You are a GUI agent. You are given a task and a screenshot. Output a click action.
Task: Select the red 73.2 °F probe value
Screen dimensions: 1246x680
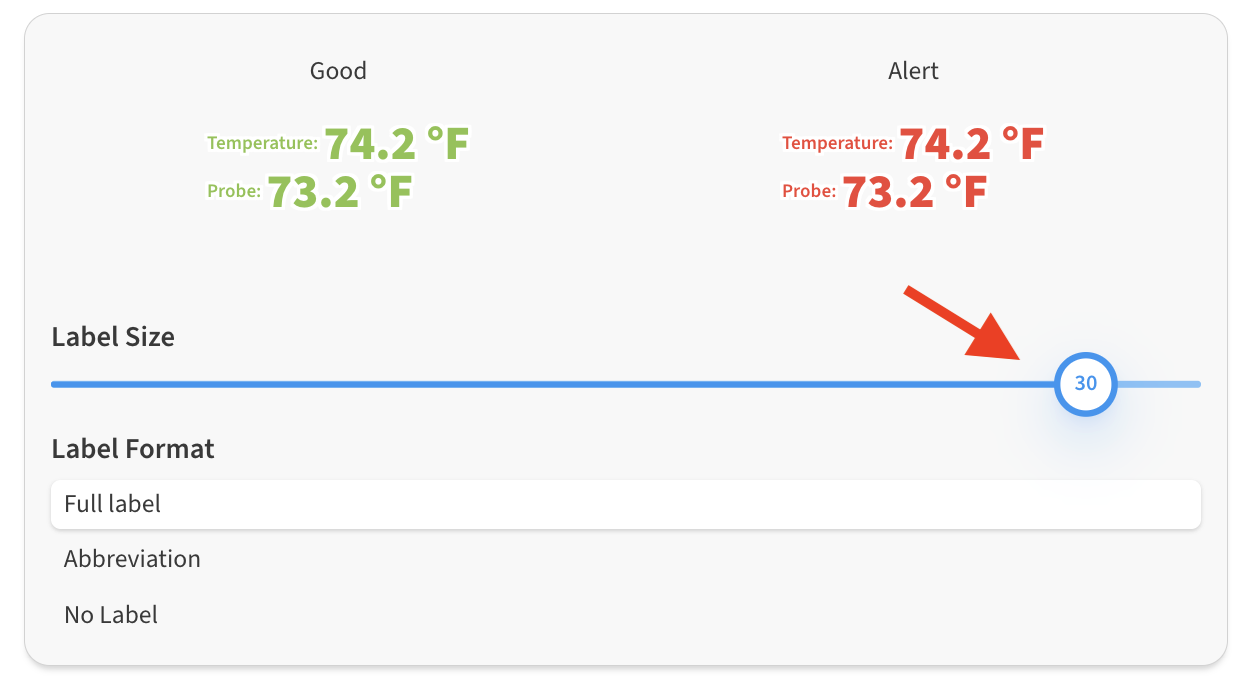pyautogui.click(x=915, y=192)
